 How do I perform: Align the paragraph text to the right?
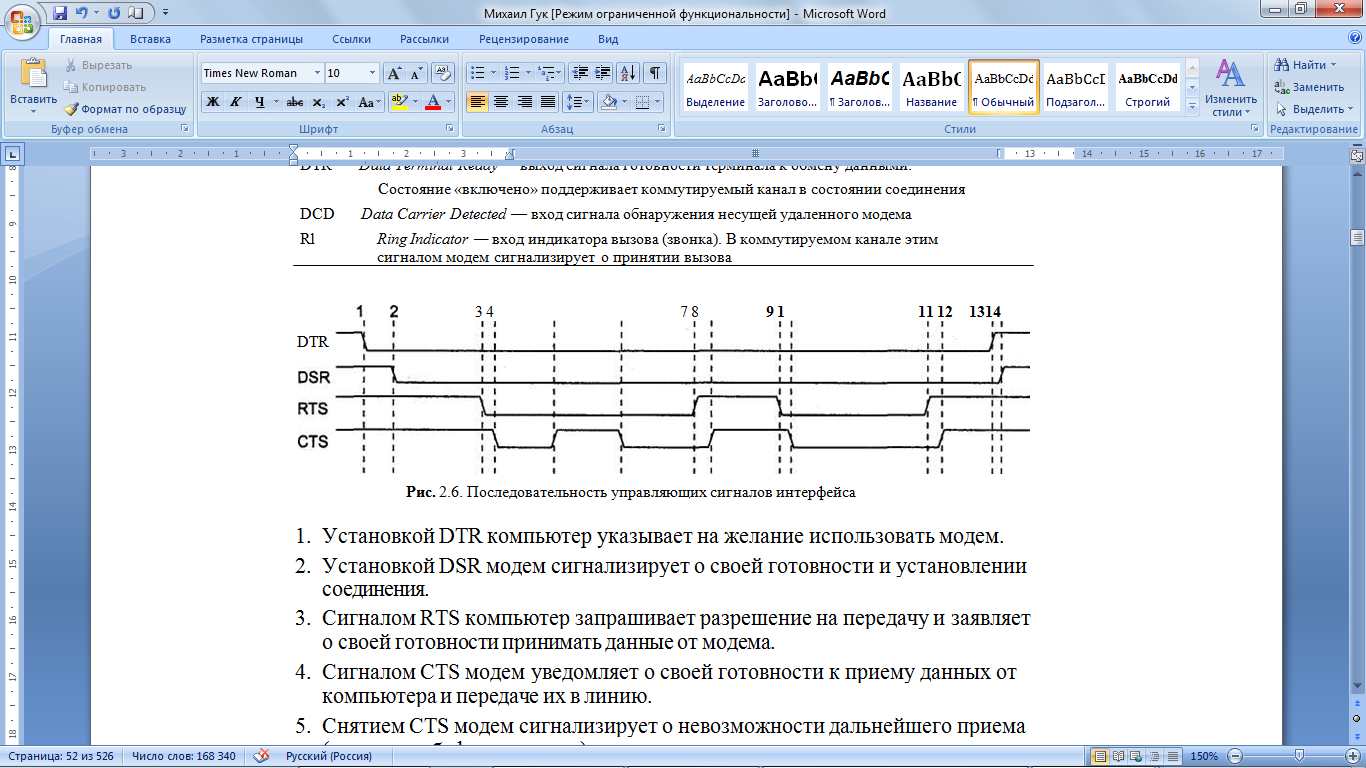point(524,102)
